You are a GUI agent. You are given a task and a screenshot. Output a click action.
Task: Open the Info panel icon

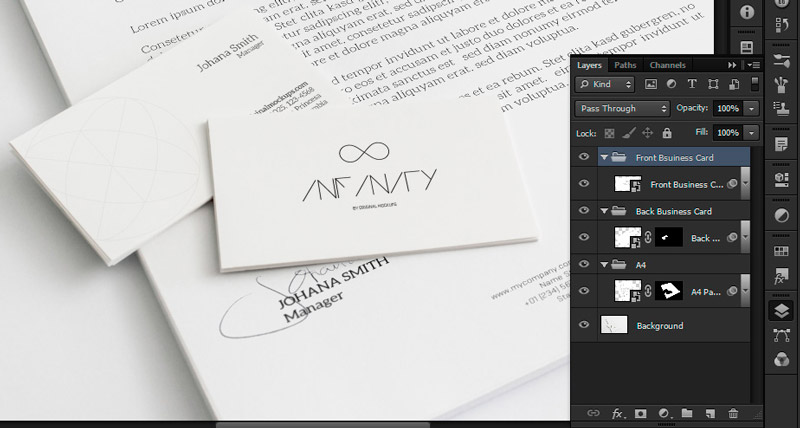click(x=747, y=12)
